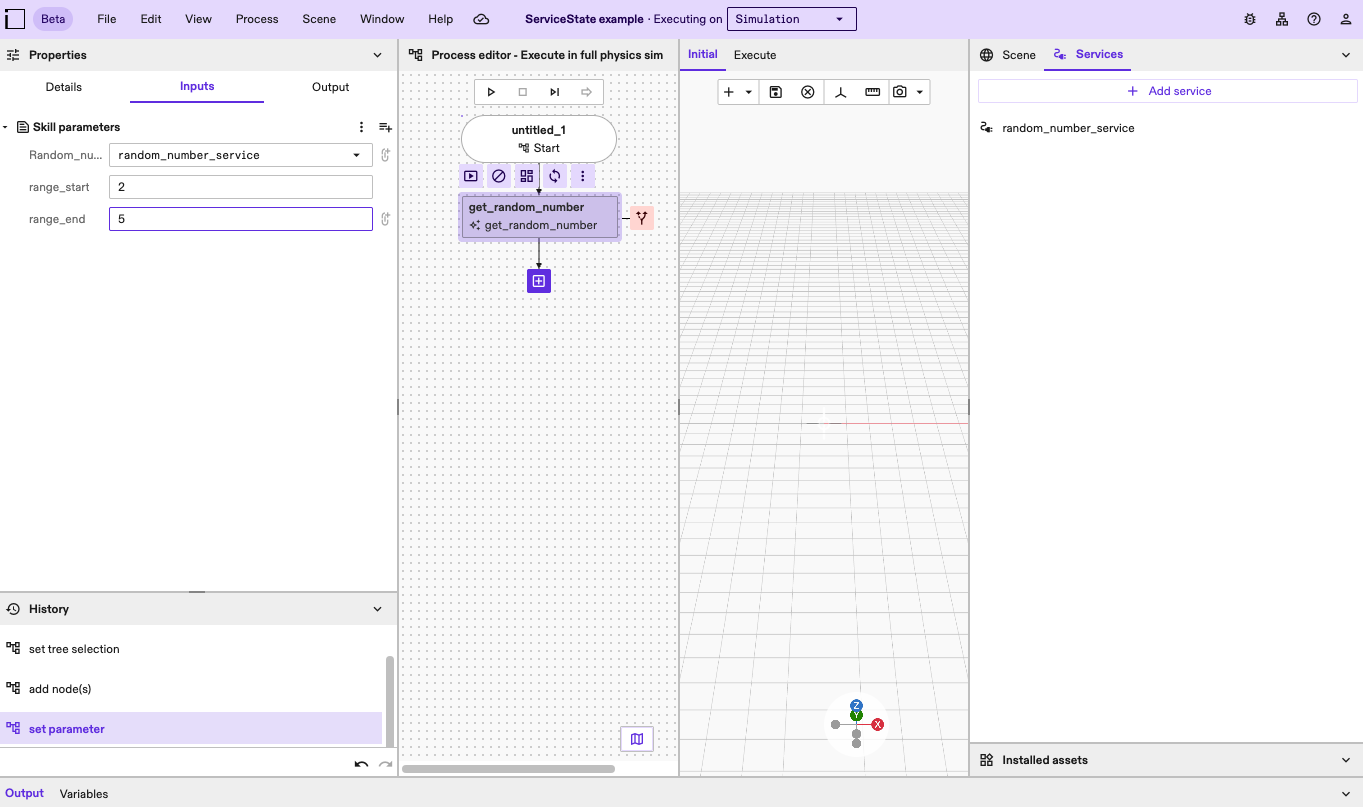This screenshot has height=807, width=1363.
Task: Run the process from the play icon
Action: (x=491, y=91)
